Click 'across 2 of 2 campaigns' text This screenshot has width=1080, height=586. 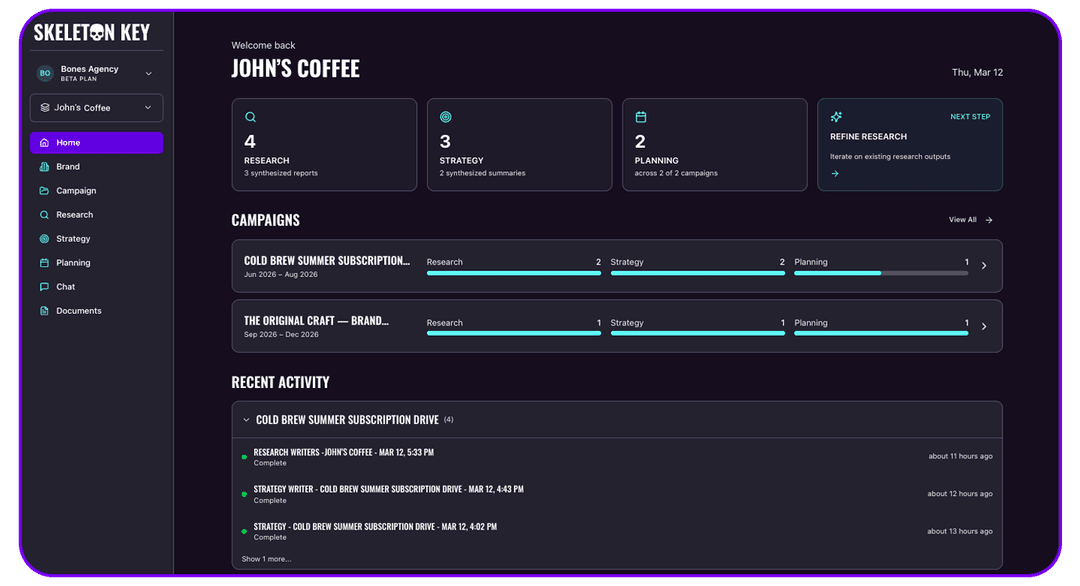pos(676,174)
